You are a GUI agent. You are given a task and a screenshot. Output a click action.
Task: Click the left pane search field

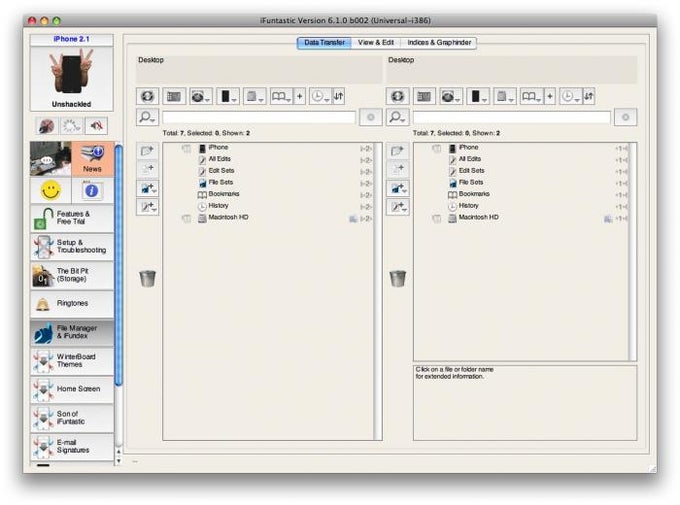(259, 117)
